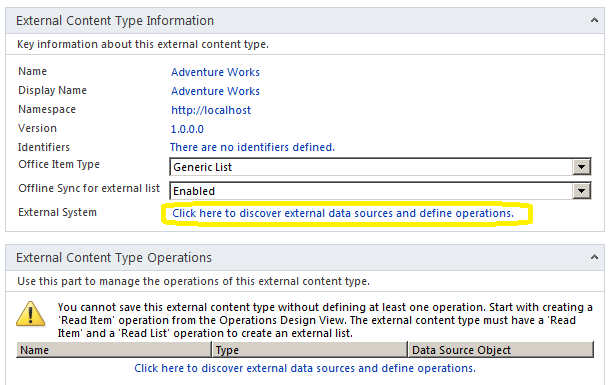Click the External Content Type Information header
Image resolution: width=612 pixels, height=385 pixels.
point(115,20)
